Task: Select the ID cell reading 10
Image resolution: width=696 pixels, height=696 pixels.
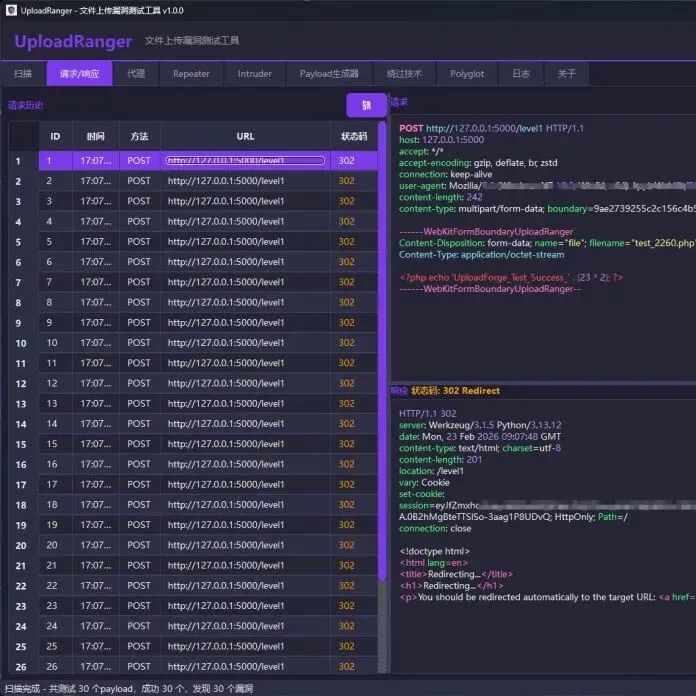Action: pyautogui.click(x=55, y=343)
